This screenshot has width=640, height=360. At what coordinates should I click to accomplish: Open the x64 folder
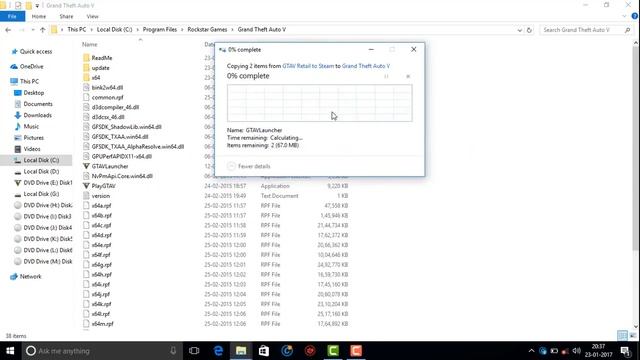click(x=96, y=78)
